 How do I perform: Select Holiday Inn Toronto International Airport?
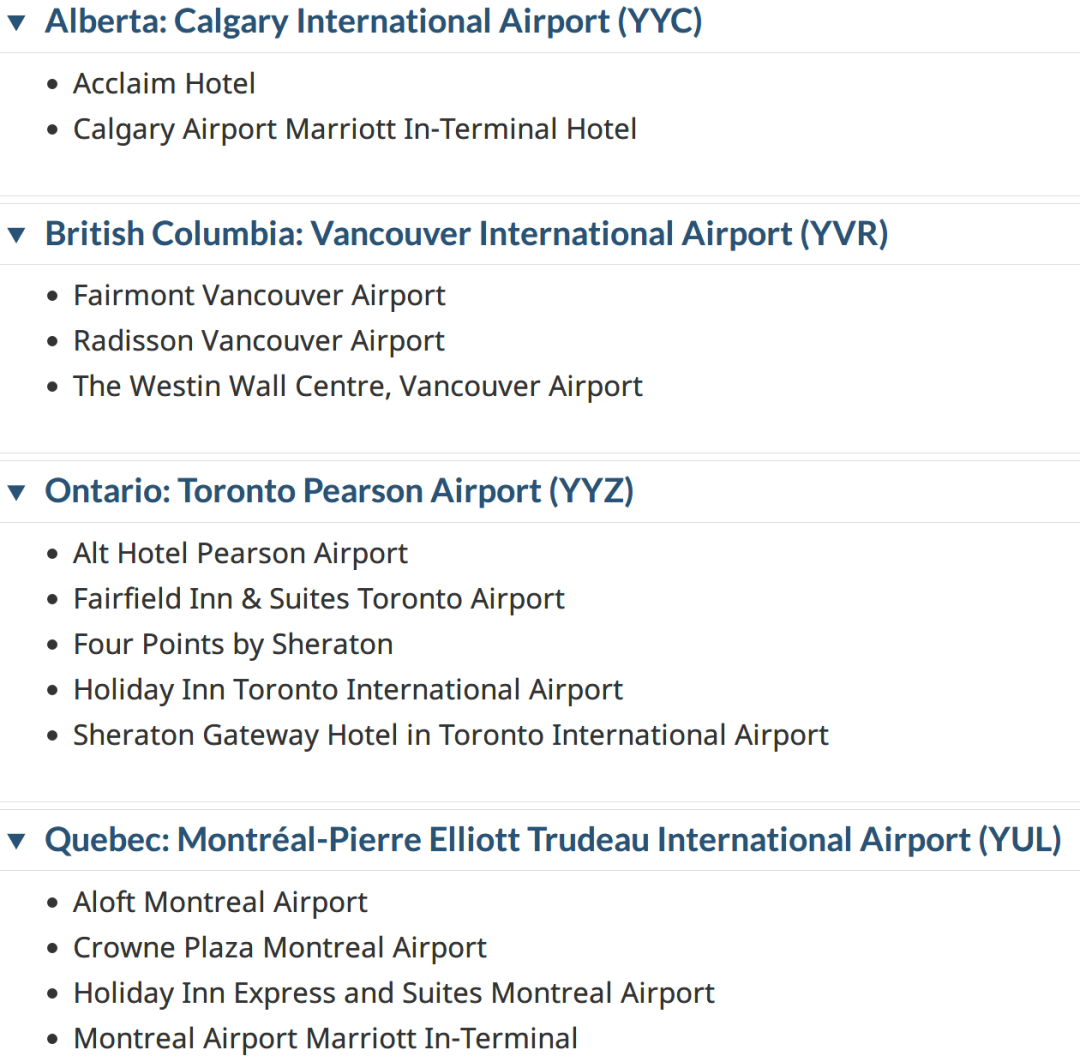point(348,690)
